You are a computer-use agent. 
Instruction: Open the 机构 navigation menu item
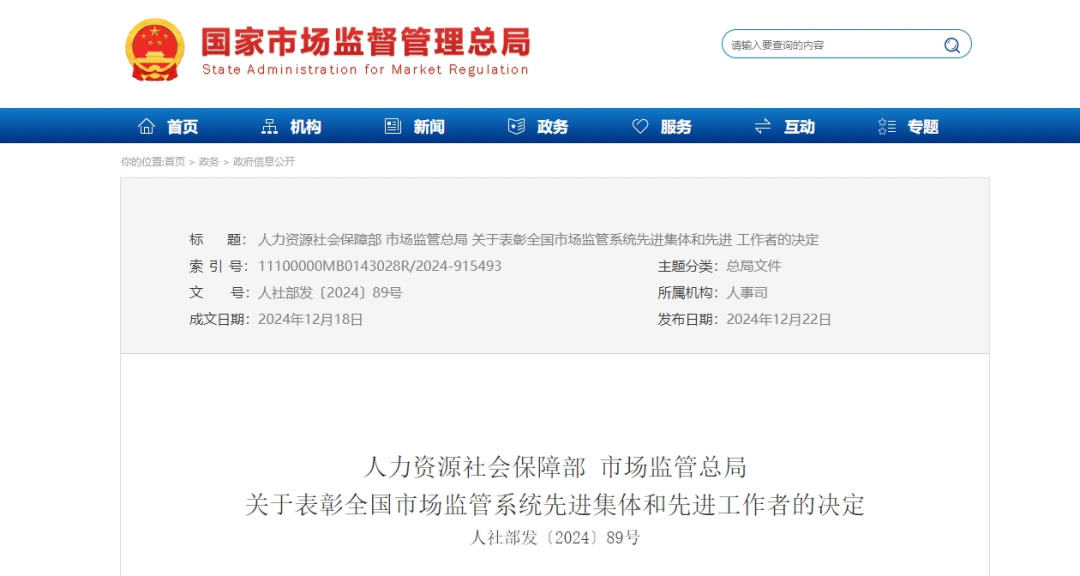click(x=305, y=127)
